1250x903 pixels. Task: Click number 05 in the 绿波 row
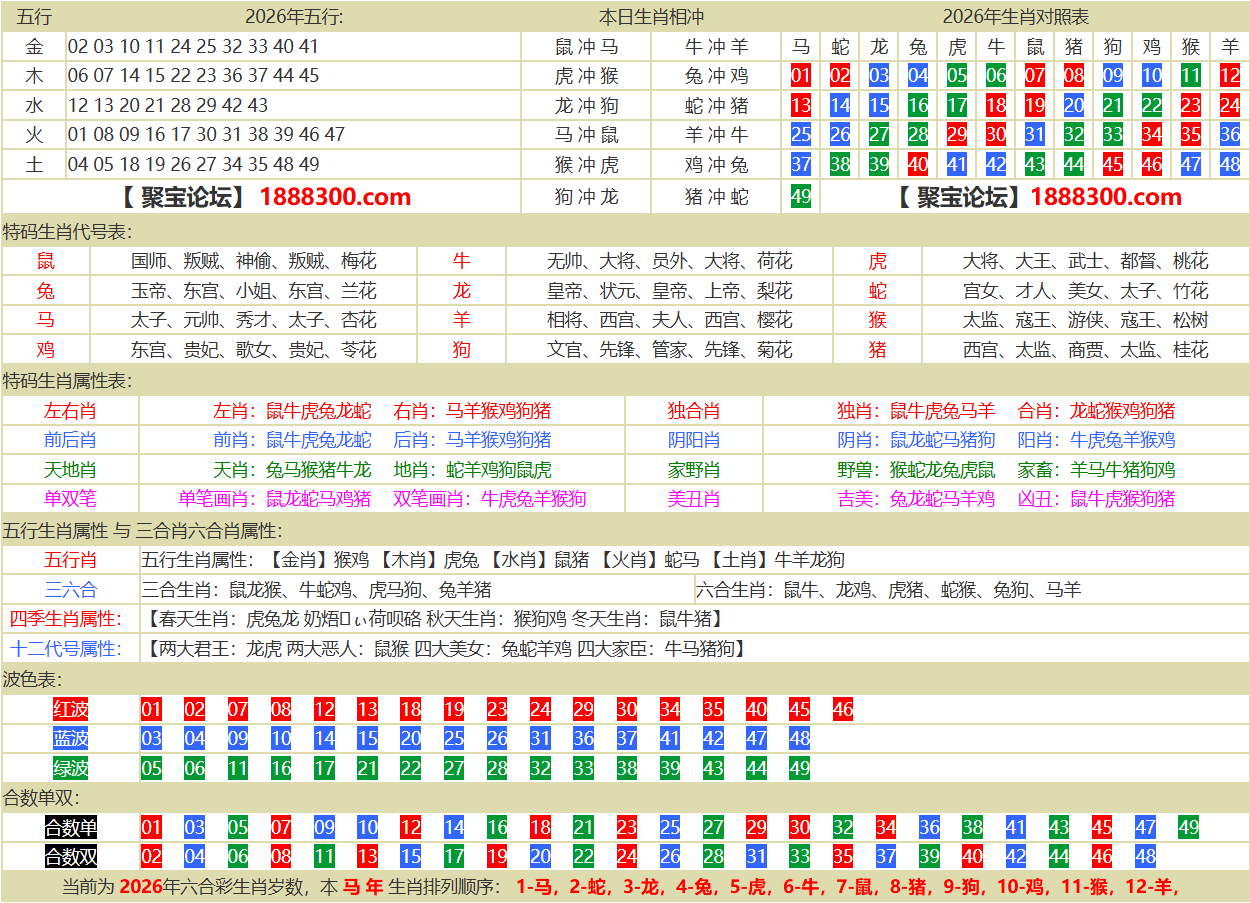pos(151,768)
